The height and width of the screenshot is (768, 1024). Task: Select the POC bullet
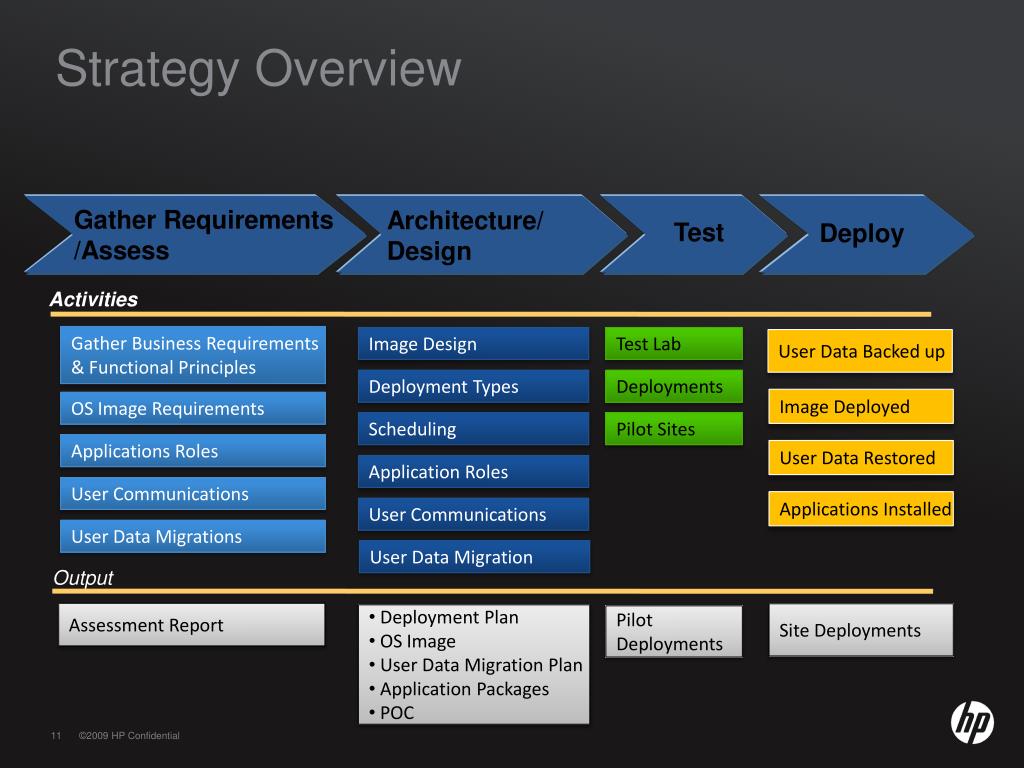pos(391,713)
